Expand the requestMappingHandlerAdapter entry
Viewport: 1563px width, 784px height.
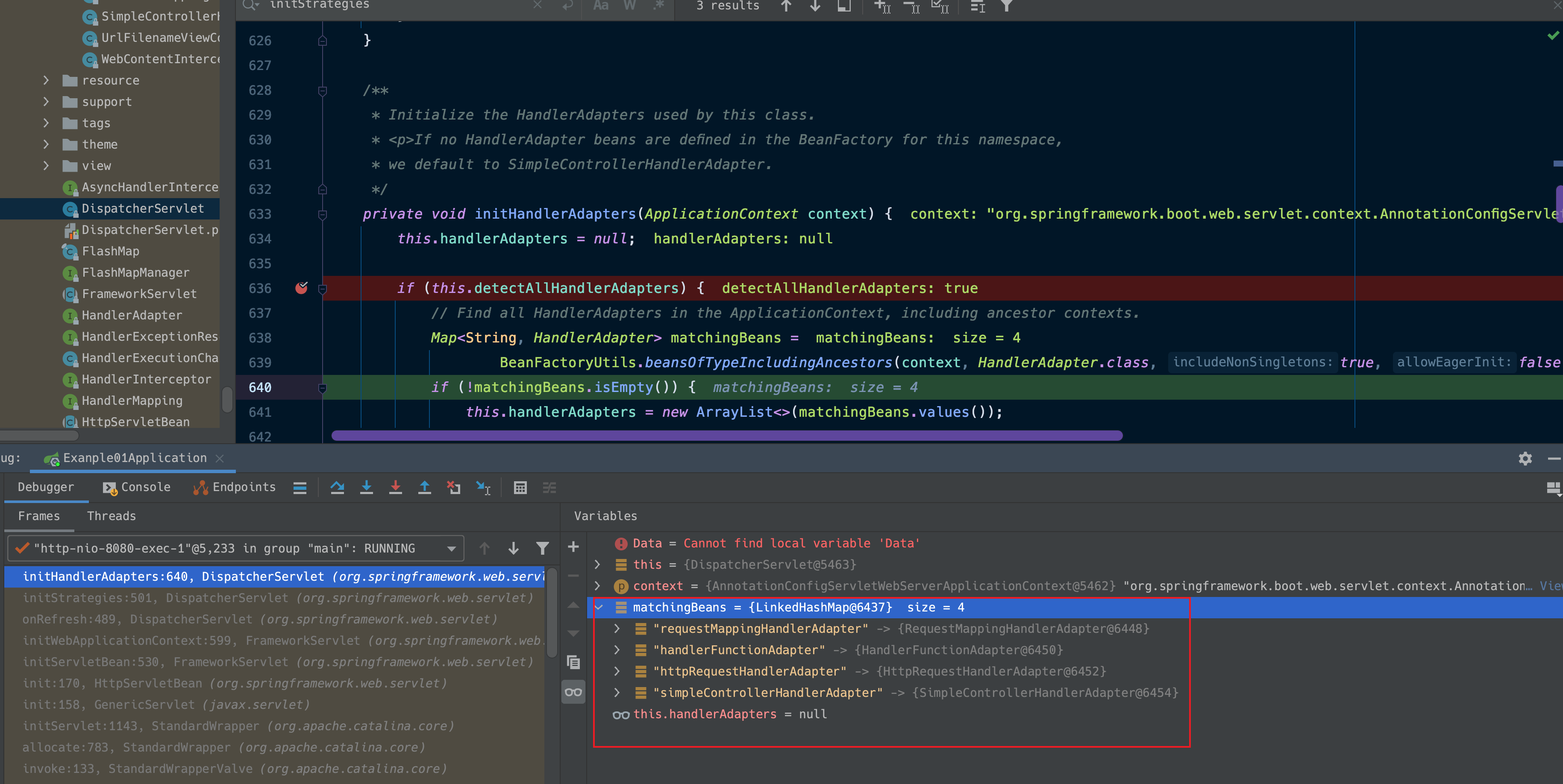pyautogui.click(x=617, y=629)
